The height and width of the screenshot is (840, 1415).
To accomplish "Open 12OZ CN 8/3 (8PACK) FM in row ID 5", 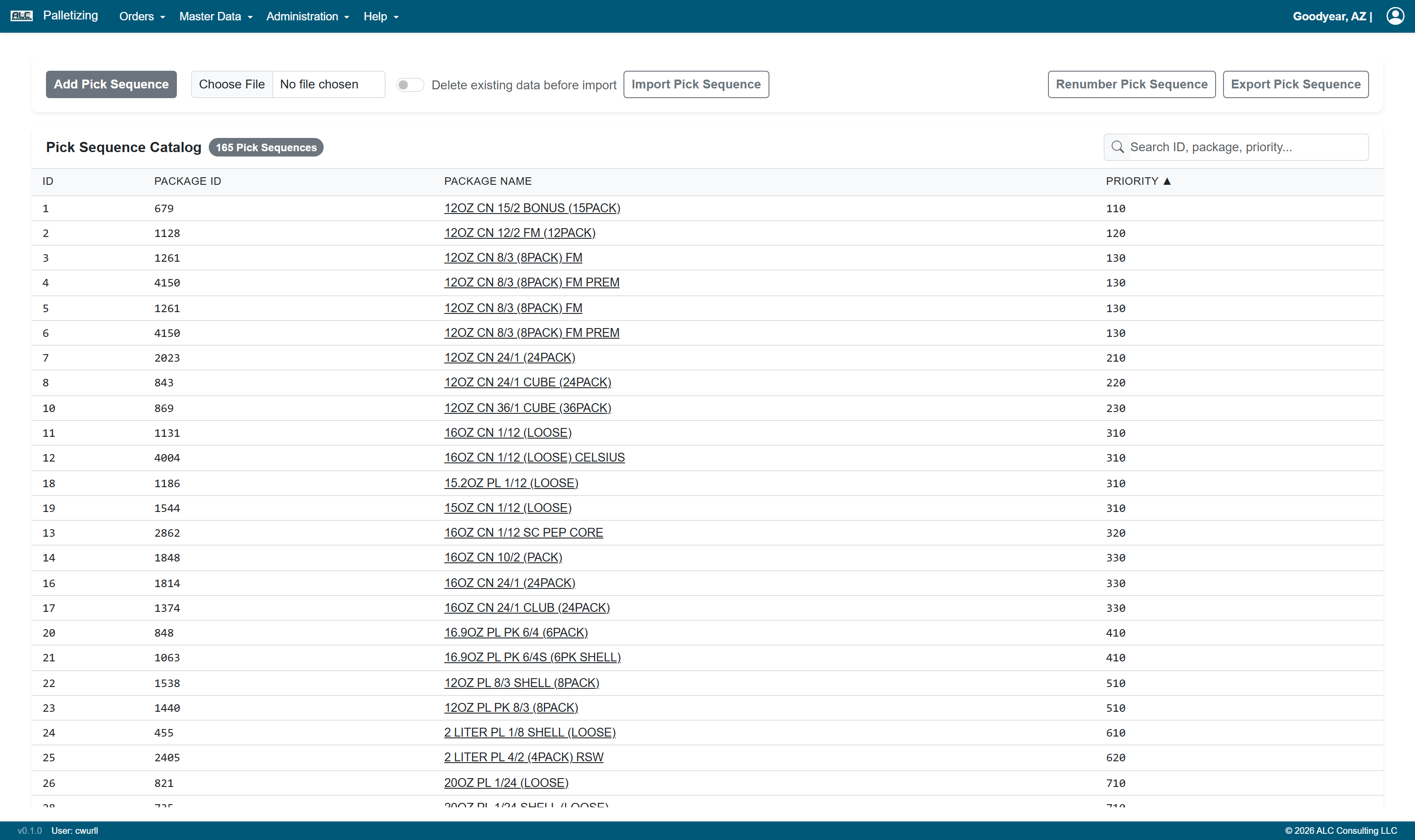I will [513, 308].
